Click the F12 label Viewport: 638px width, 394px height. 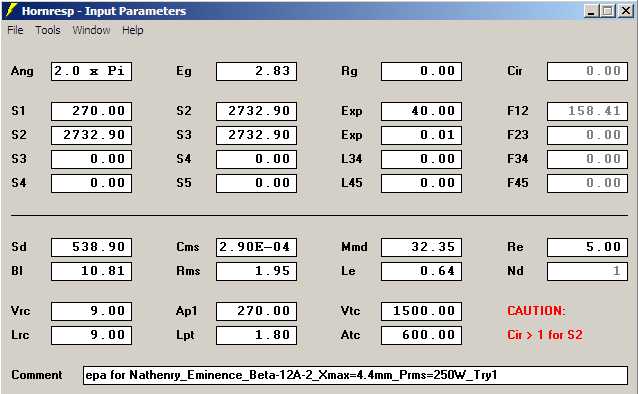click(x=518, y=111)
